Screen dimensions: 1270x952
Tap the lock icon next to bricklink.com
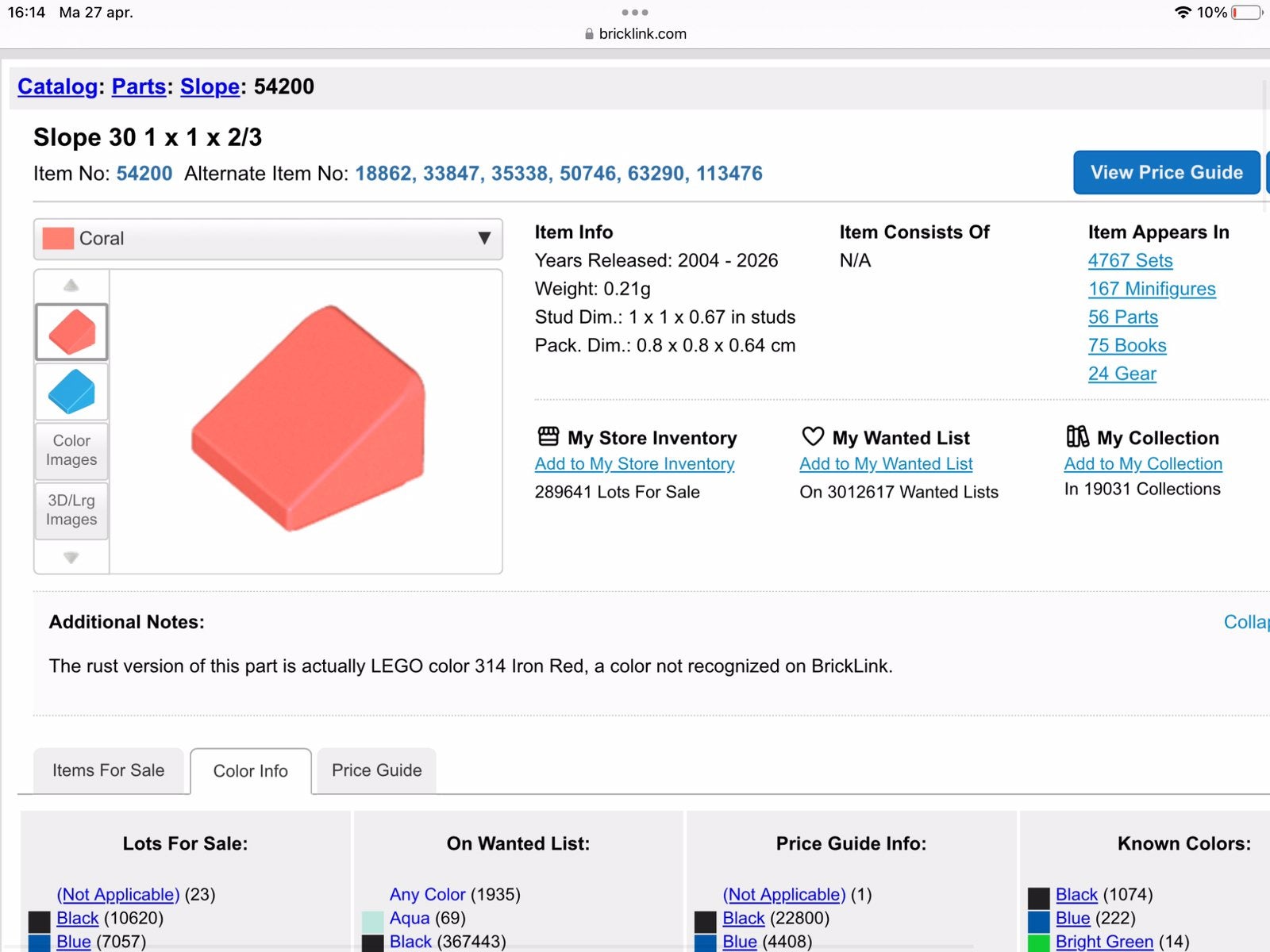(589, 34)
